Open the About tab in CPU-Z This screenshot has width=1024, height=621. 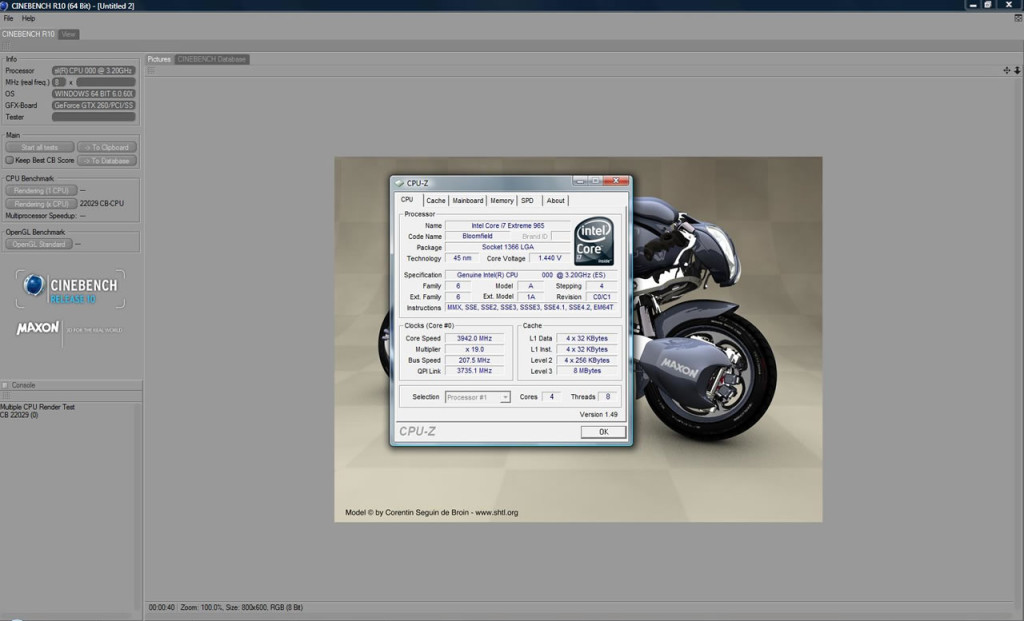tap(555, 200)
